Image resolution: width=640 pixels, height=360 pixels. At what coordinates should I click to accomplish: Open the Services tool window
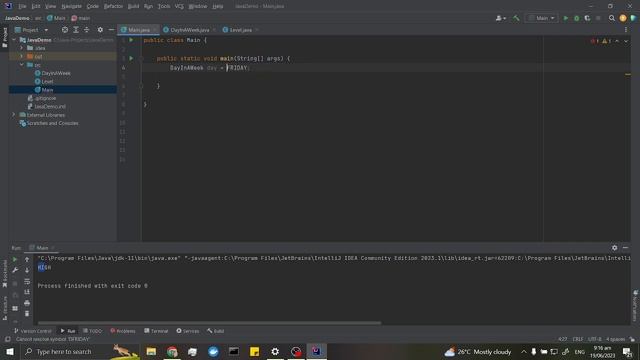point(188,331)
